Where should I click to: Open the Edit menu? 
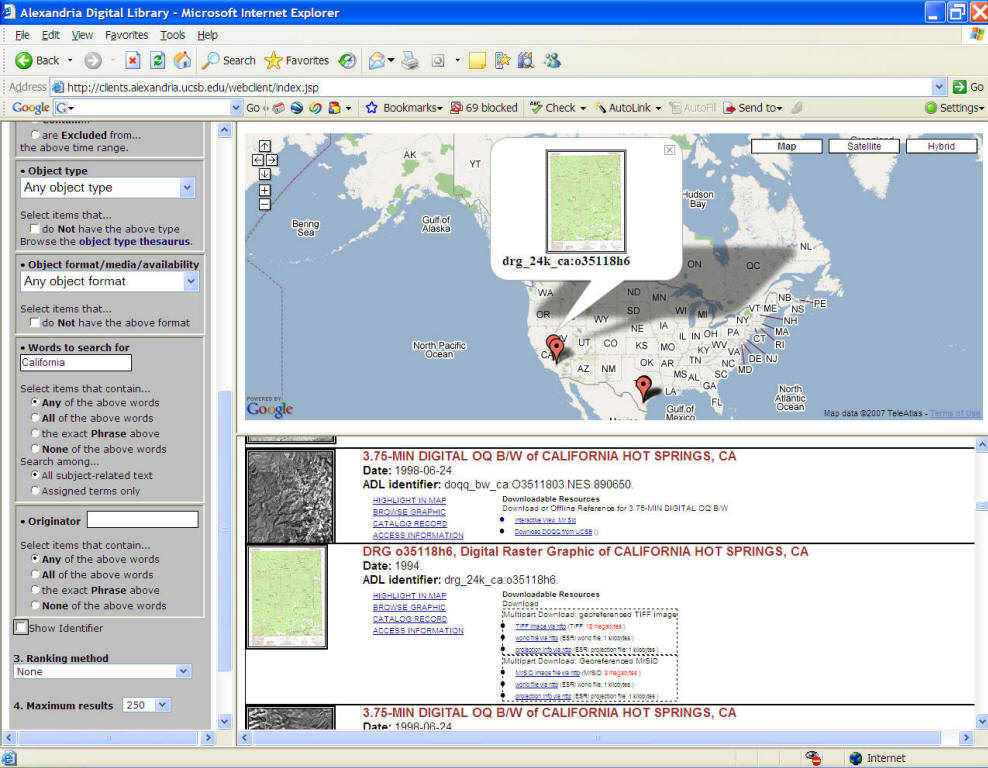click(x=50, y=35)
